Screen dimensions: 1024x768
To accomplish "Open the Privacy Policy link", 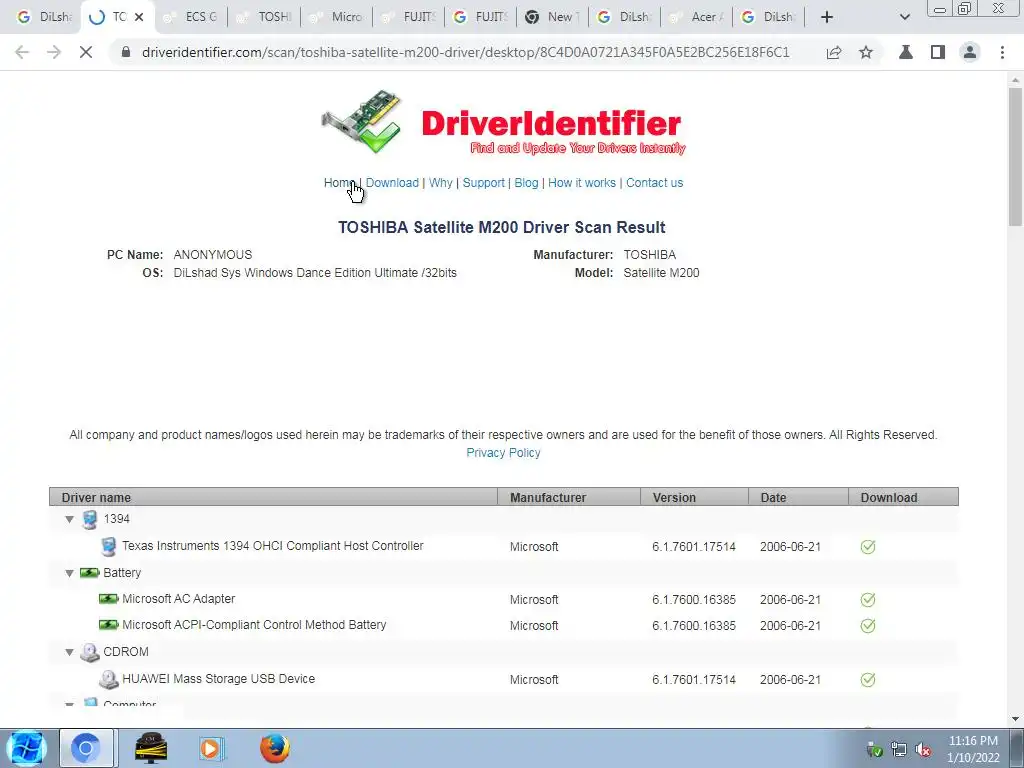I will click(x=504, y=453).
